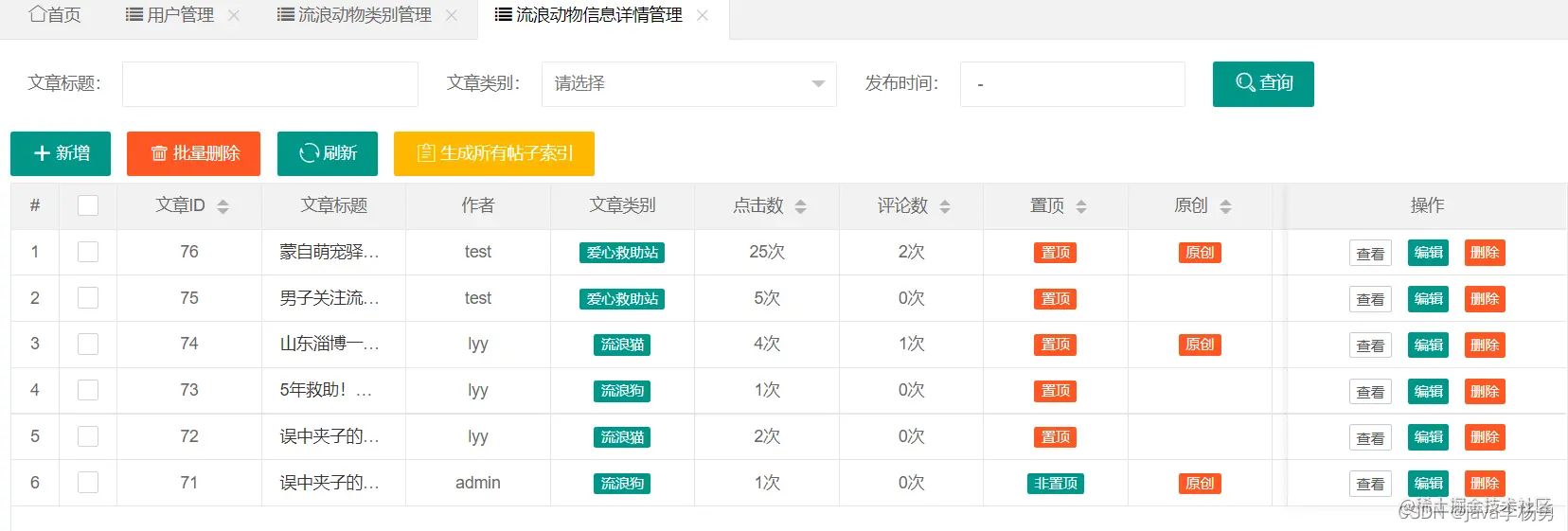The image size is (1568, 531).
Task: Click the 查询 search button
Action: tap(1263, 84)
